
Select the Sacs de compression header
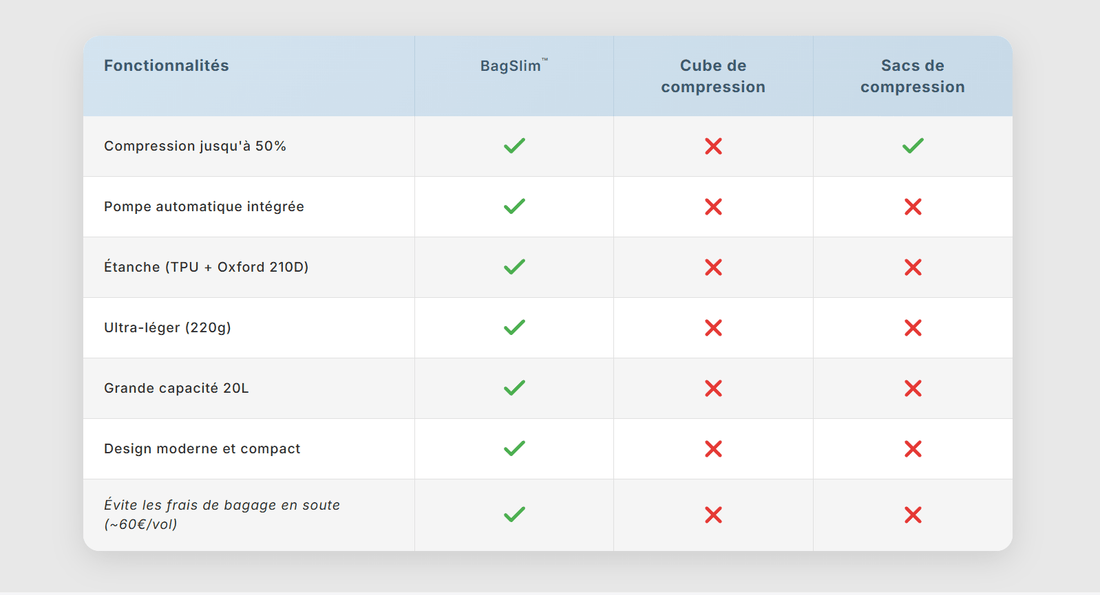[913, 76]
